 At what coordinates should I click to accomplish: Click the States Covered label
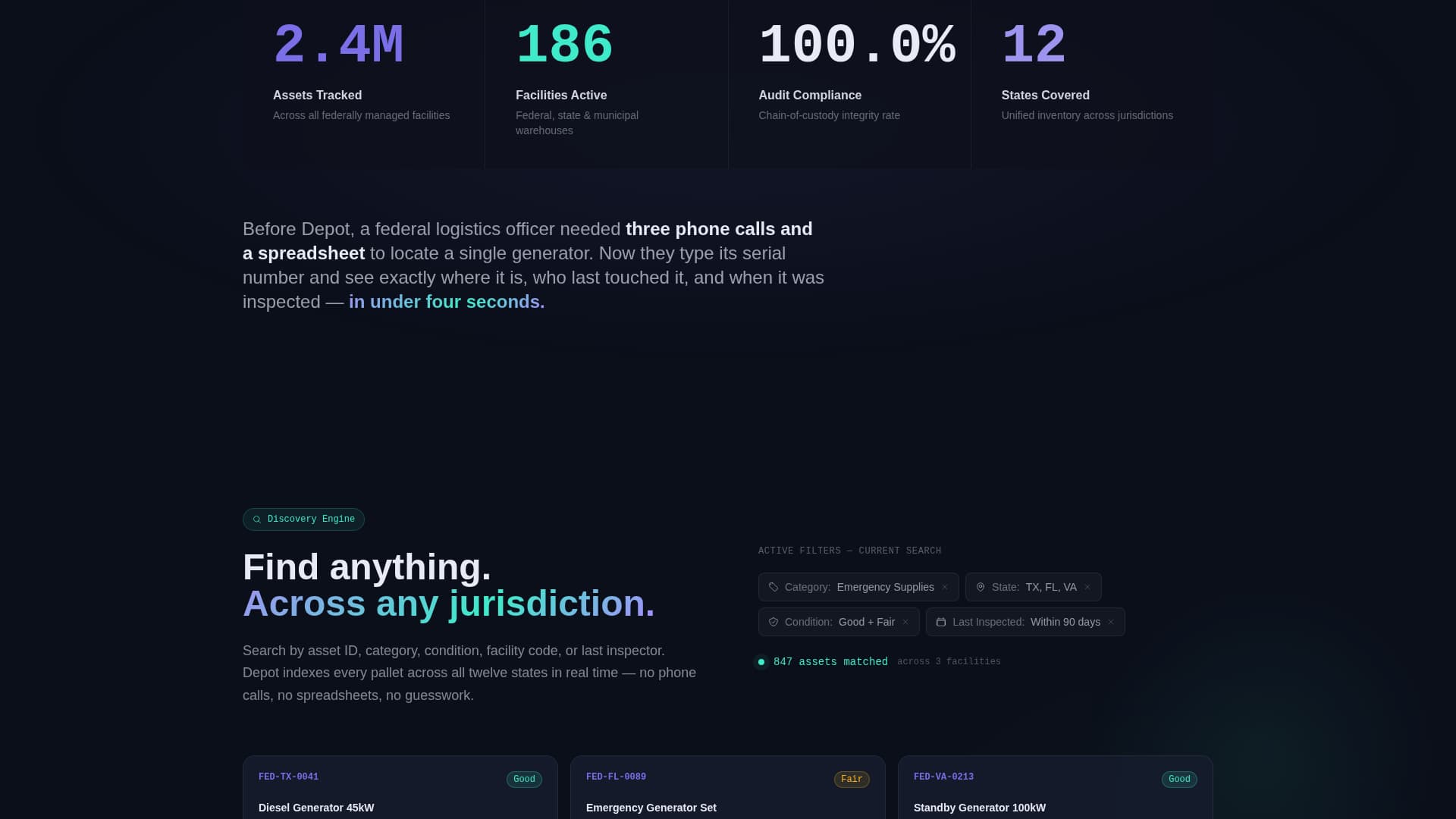coord(1045,96)
